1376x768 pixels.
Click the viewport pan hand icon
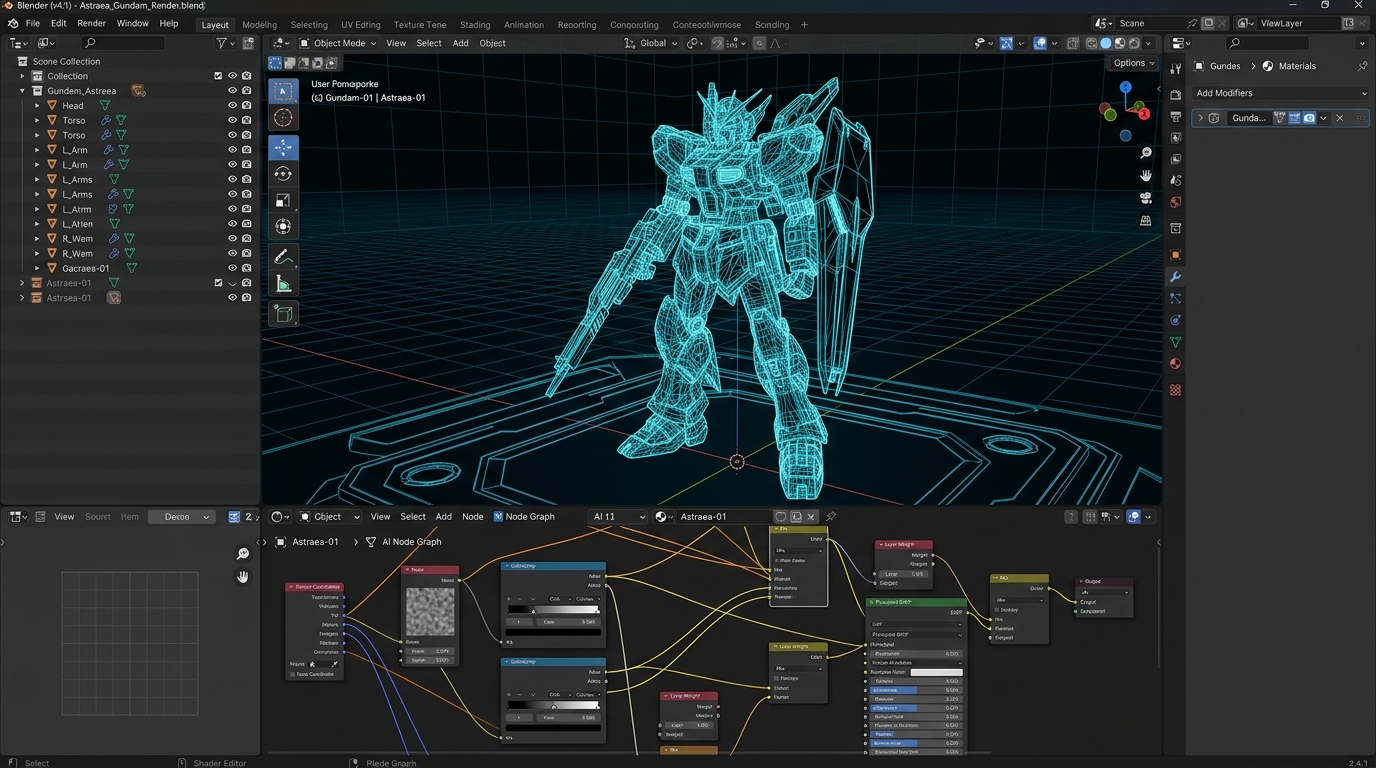point(1146,175)
